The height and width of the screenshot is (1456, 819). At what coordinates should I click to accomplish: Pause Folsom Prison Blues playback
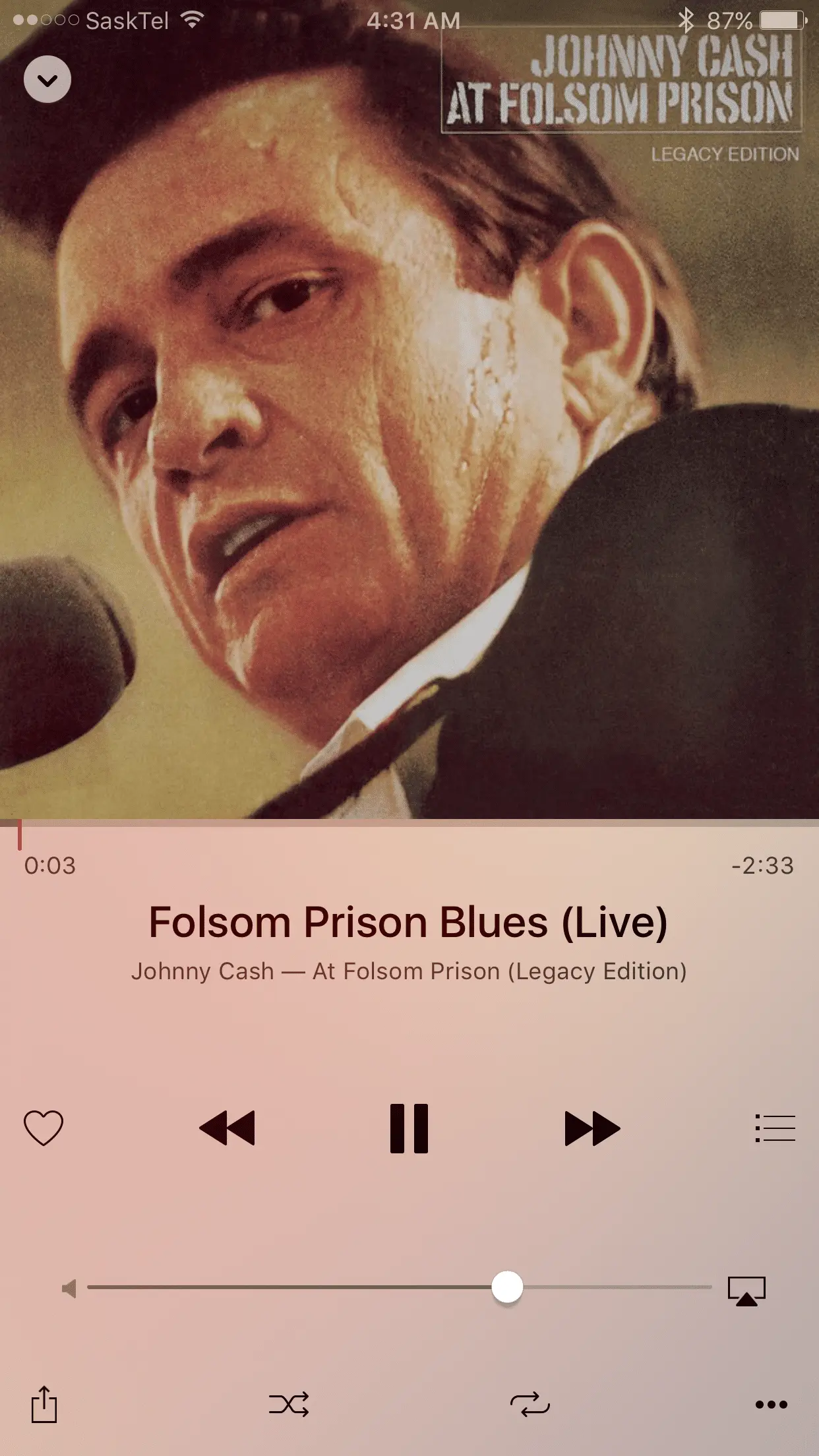(x=409, y=1128)
